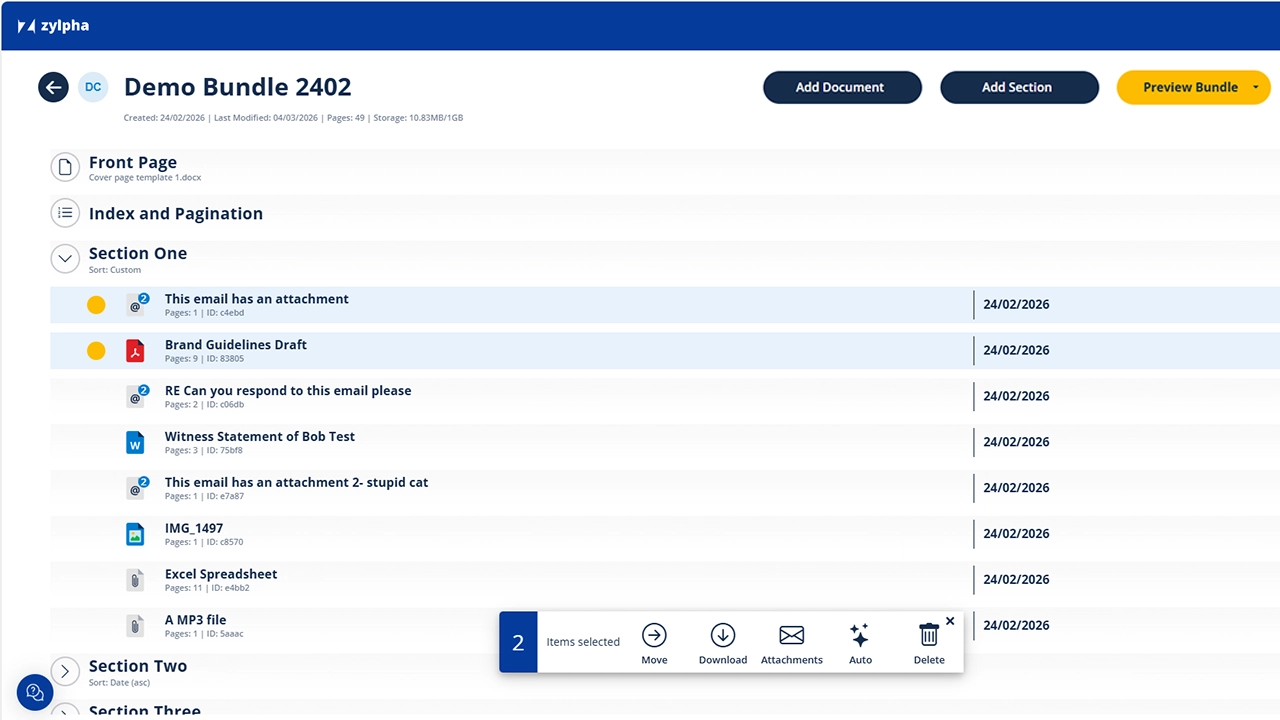The height and width of the screenshot is (720, 1280).
Task: Click the PDF icon on Brand Guidelines Draft
Action: pyautogui.click(x=135, y=350)
